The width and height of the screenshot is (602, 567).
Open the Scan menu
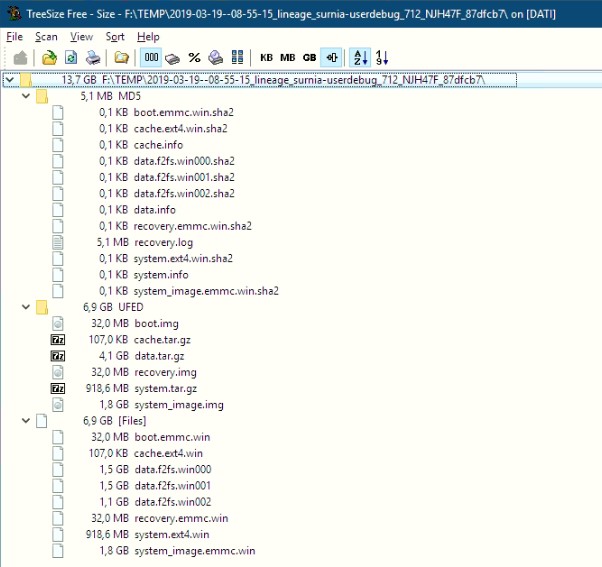(x=46, y=36)
